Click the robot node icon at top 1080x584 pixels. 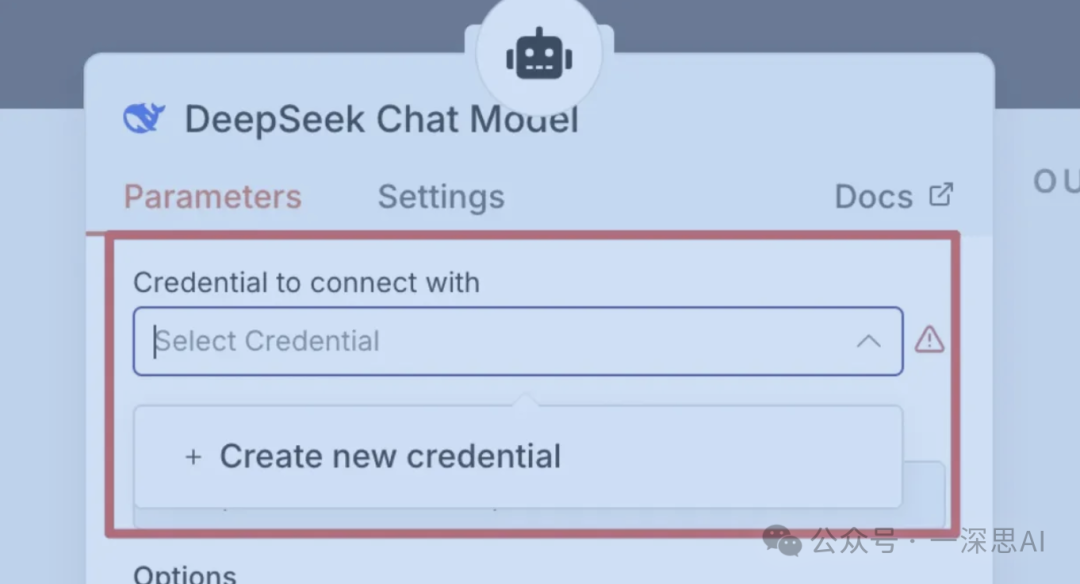(539, 56)
